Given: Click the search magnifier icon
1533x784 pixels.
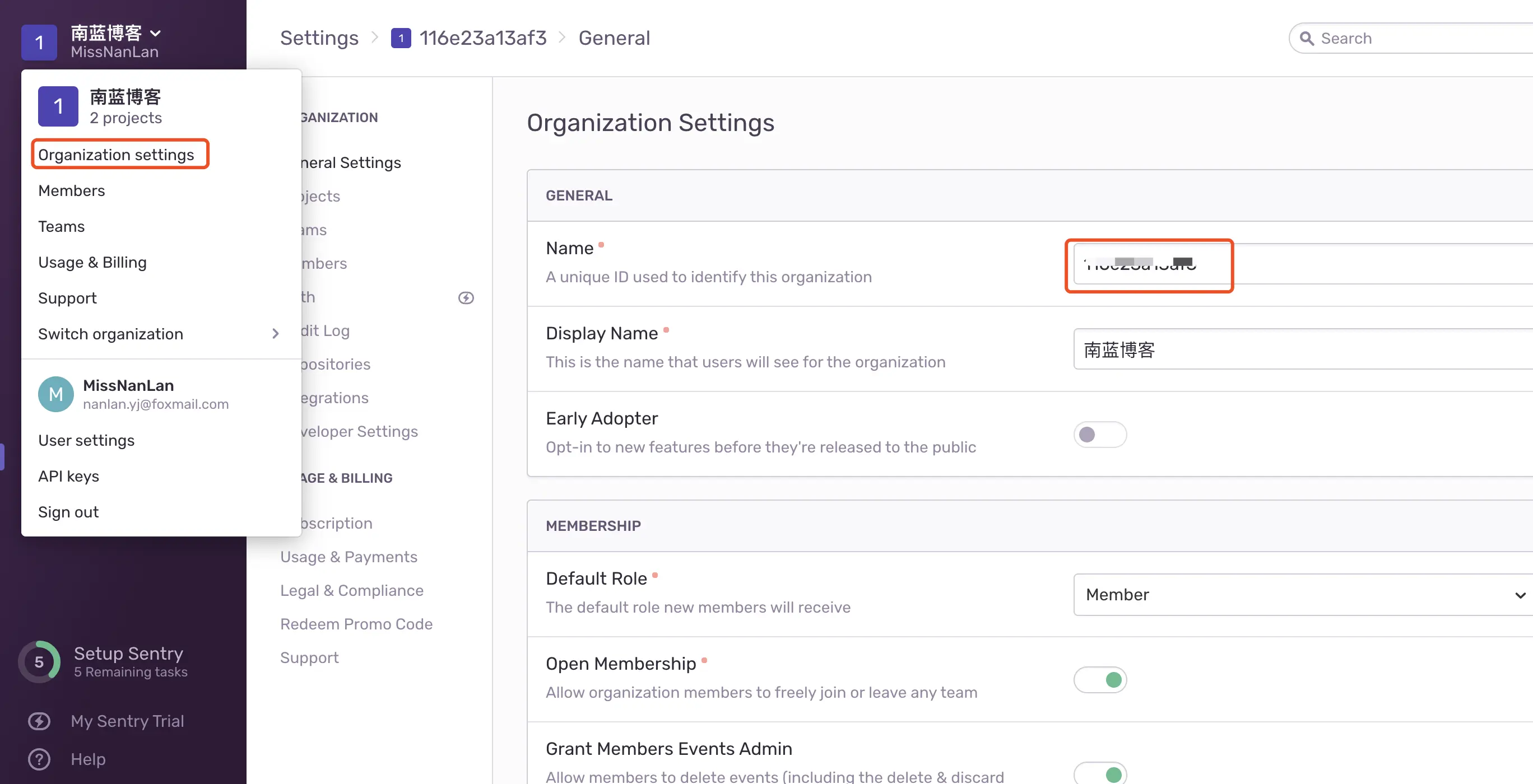Looking at the screenshot, I should tap(1306, 39).
